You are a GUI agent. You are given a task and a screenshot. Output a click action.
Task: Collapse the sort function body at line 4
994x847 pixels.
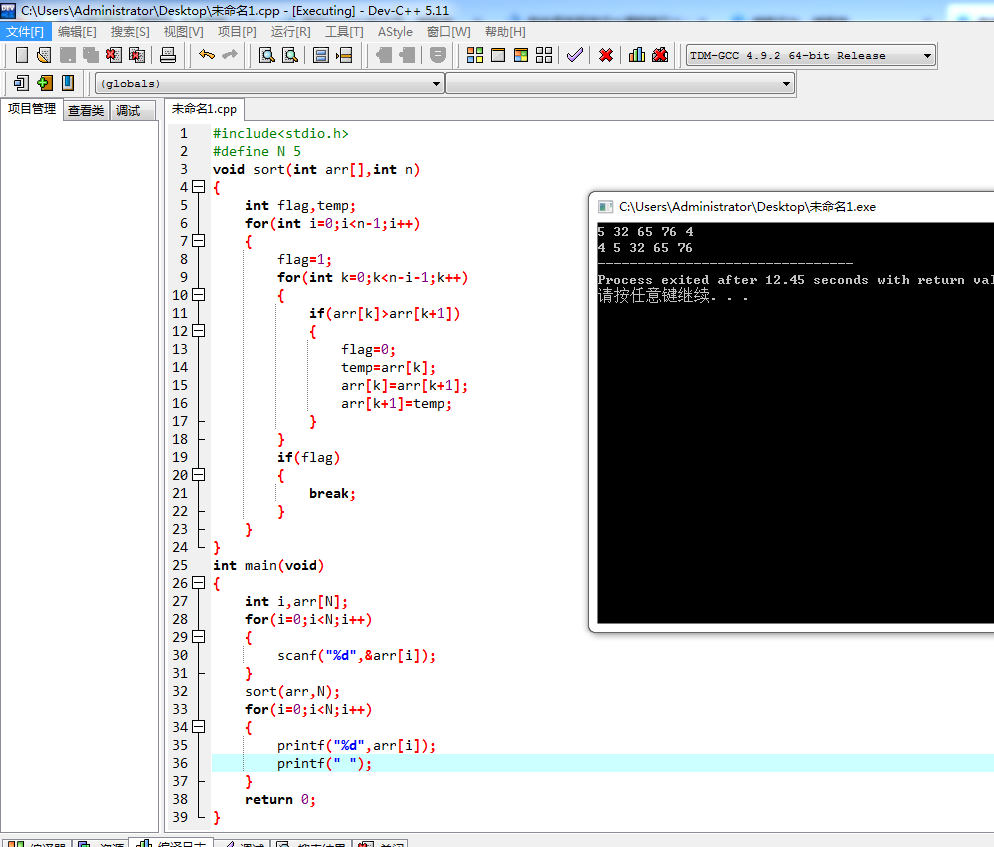tap(198, 187)
